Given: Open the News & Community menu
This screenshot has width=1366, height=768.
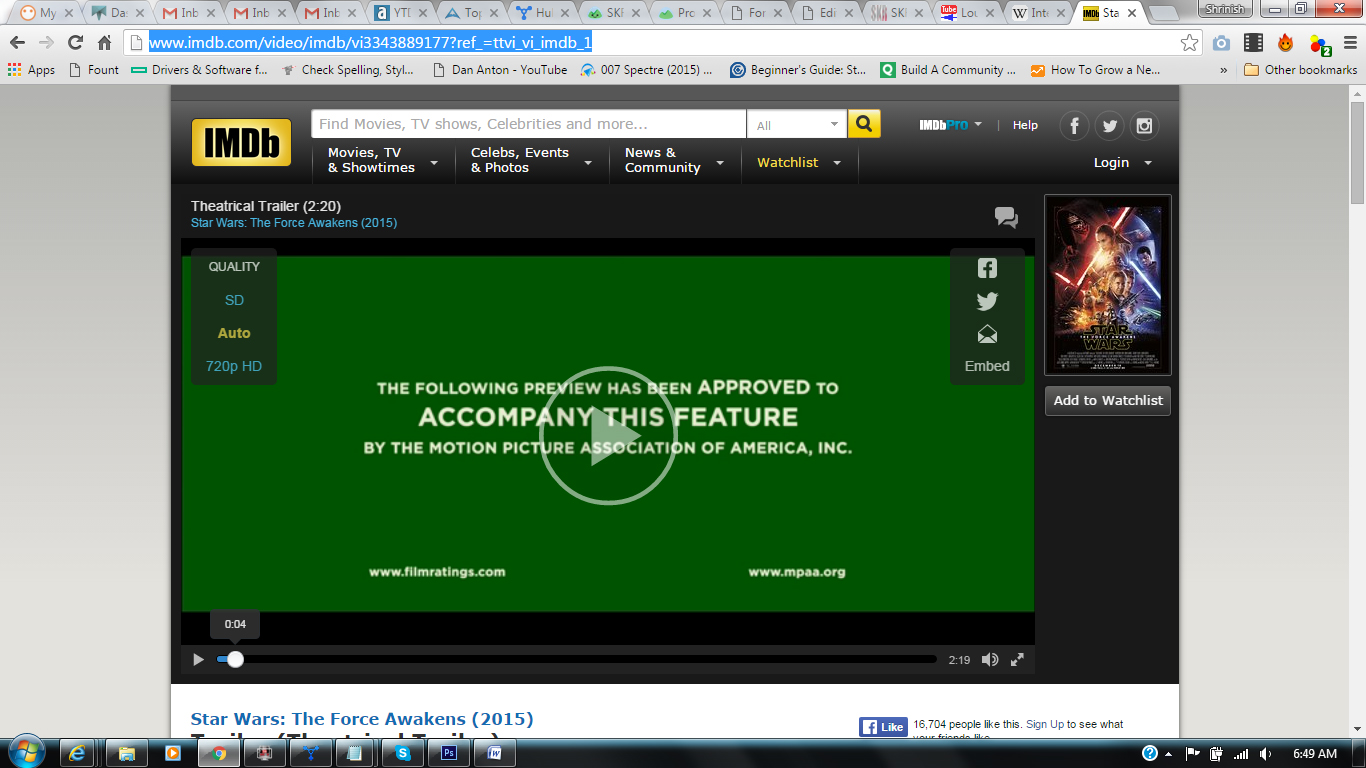Looking at the screenshot, I should 664,162.
